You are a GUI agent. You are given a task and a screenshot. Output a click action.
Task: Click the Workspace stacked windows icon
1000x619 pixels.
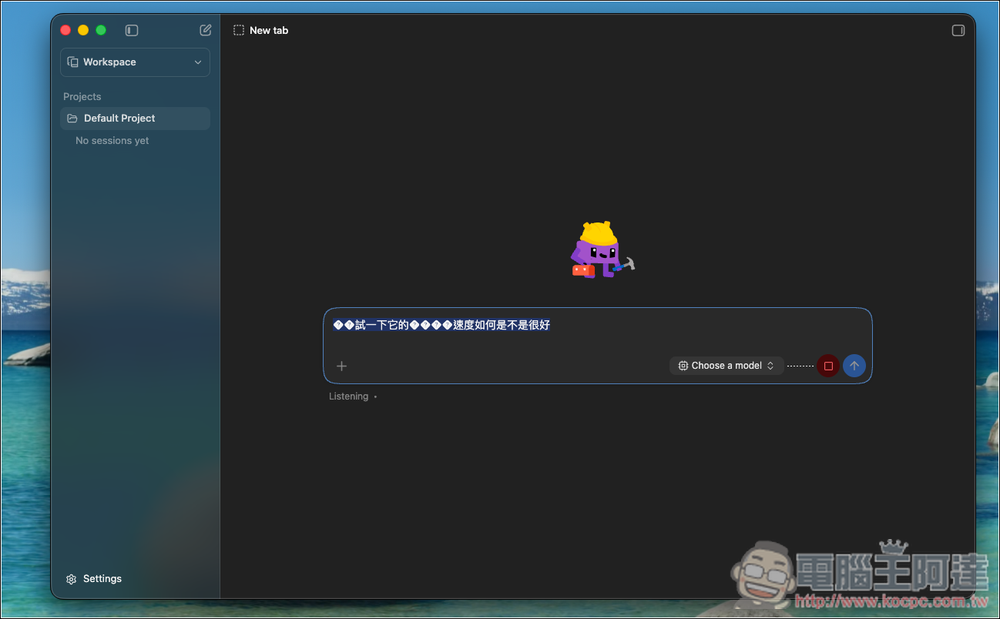tap(73, 62)
